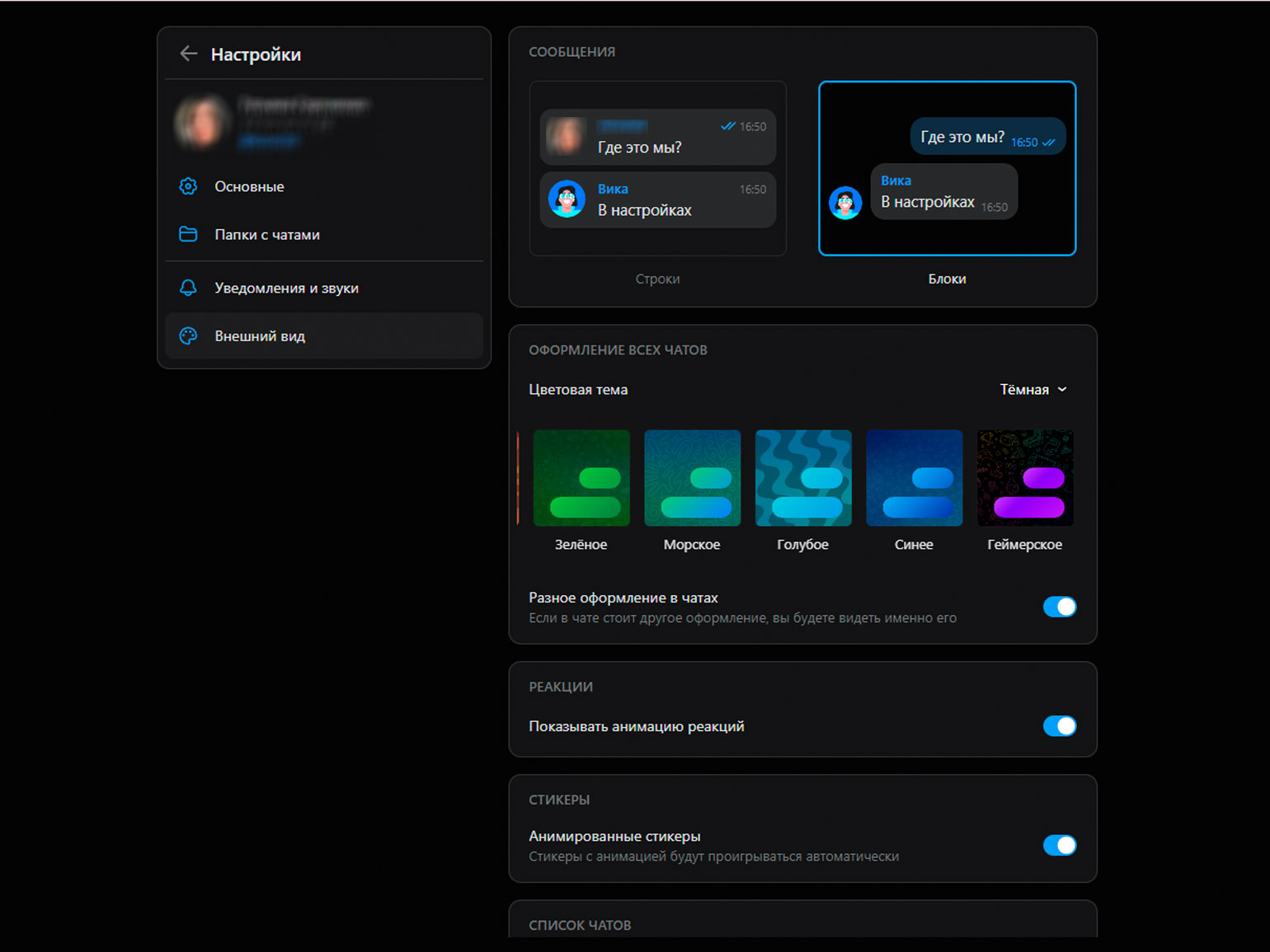The image size is (1270, 952).
Task: Disable Показывать анимацию реакций switch
Action: point(1059,726)
